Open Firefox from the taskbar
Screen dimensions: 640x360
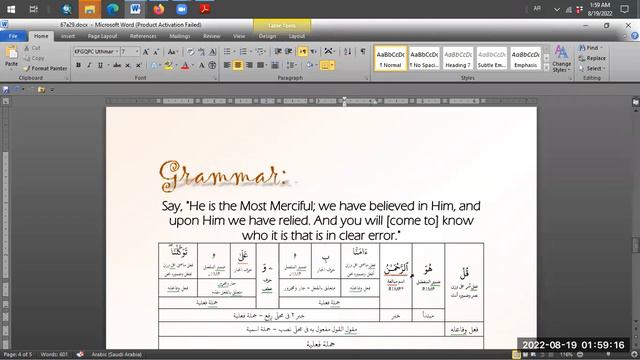(x=158, y=9)
